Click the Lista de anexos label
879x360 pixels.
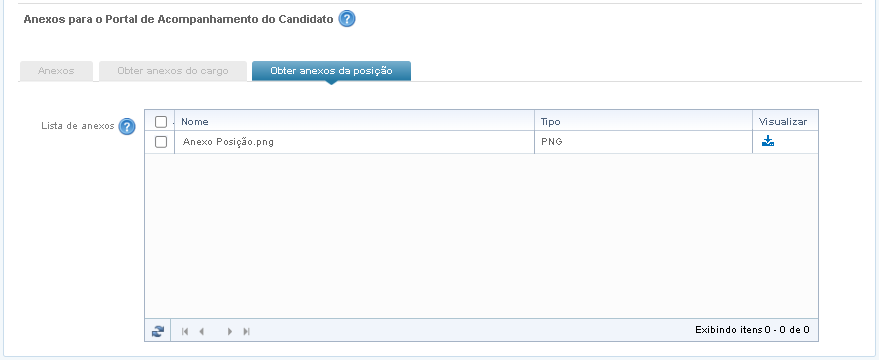point(77,126)
